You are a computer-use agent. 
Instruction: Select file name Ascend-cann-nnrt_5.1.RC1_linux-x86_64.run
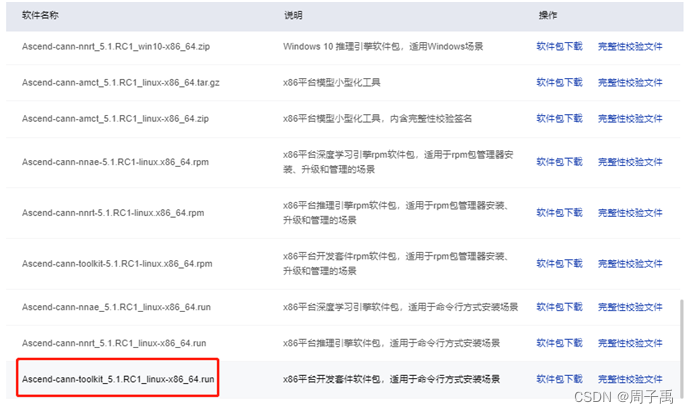114,343
